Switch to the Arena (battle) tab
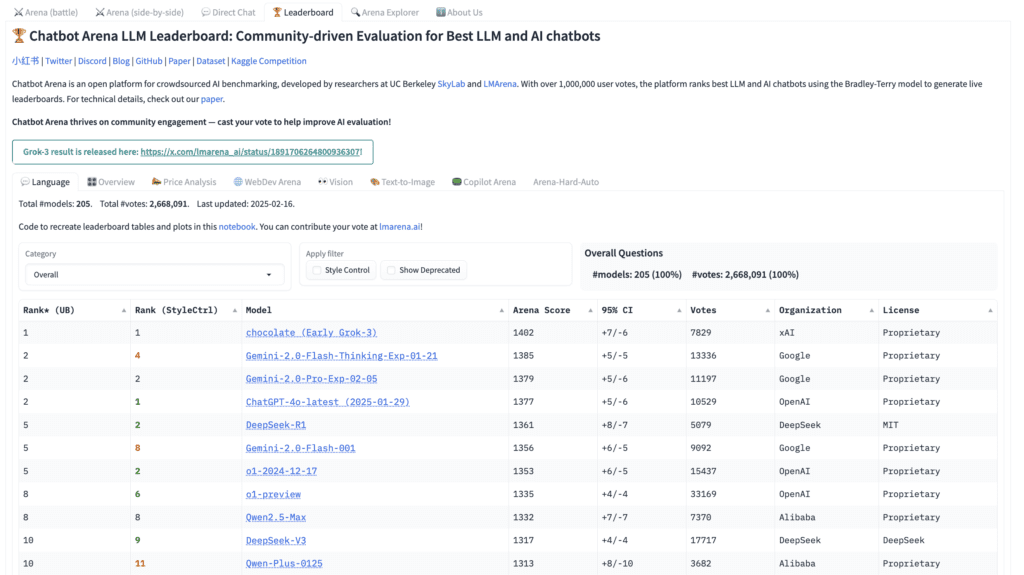This screenshot has width=1024, height=575. (x=46, y=13)
